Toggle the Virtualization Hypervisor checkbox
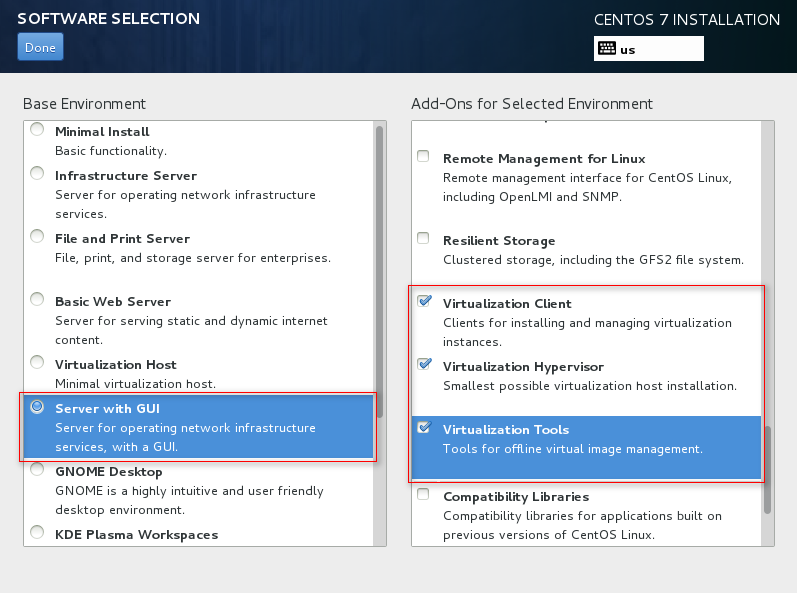Image resolution: width=797 pixels, height=593 pixels. pos(424,364)
